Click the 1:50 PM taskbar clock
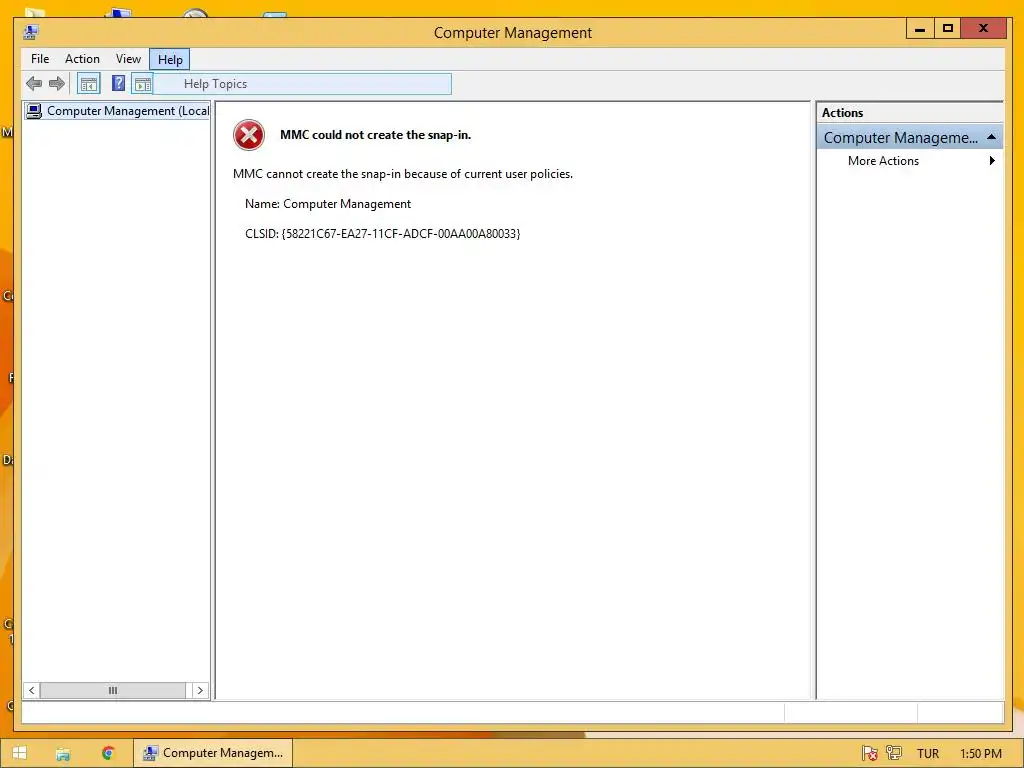 coord(980,754)
